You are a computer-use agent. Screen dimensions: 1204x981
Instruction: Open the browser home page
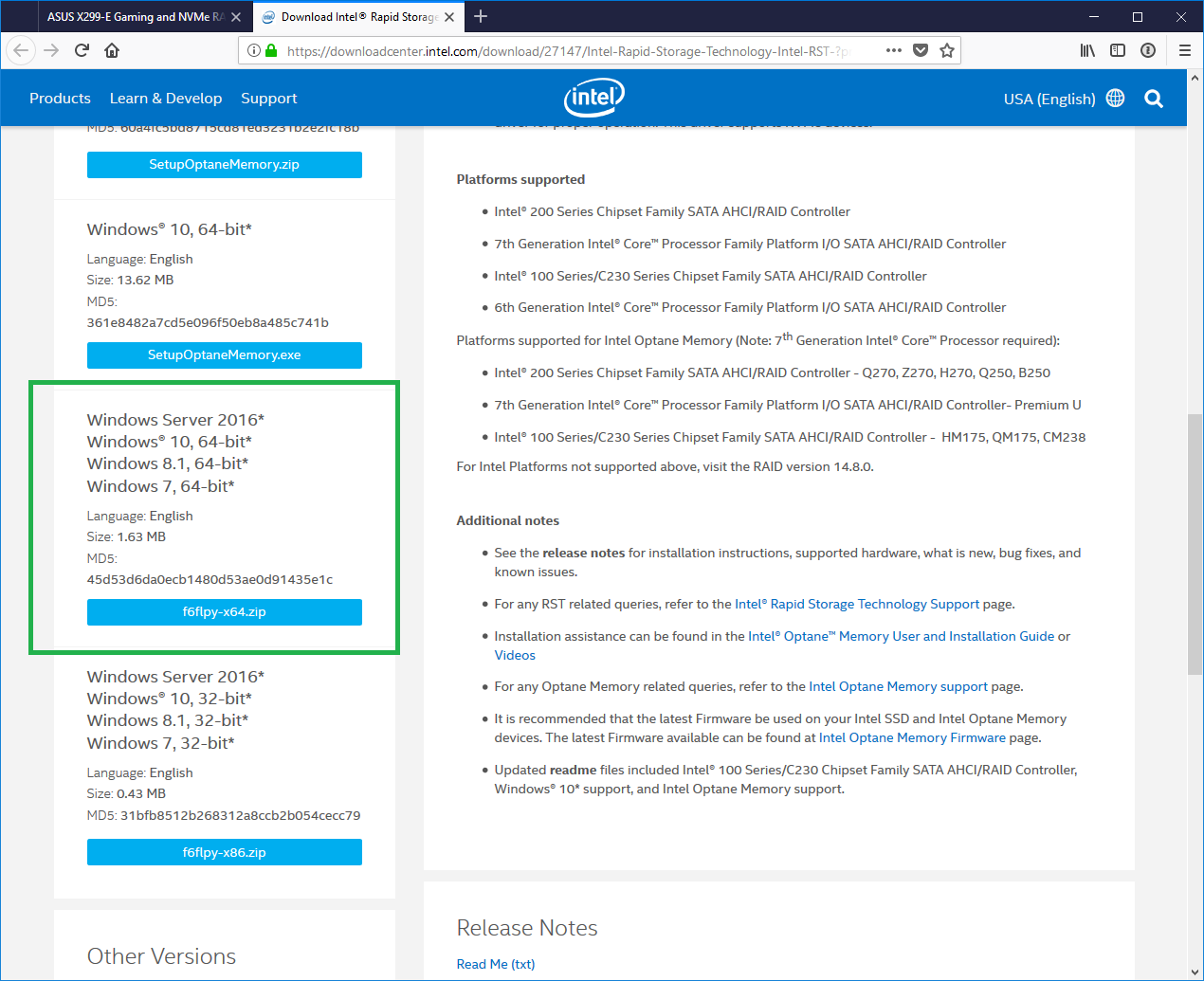pos(112,50)
